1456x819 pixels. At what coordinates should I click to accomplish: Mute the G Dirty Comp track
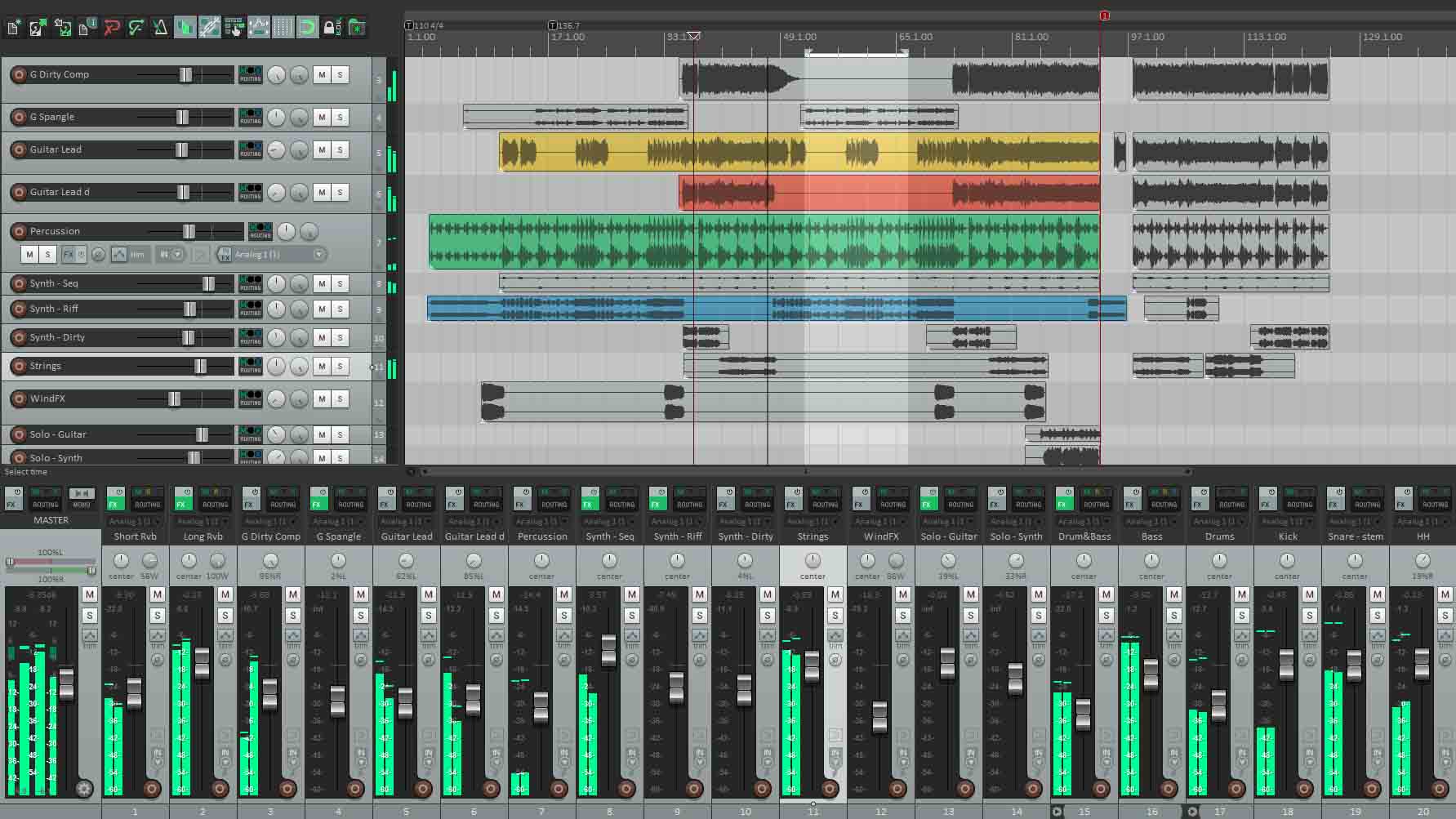coord(322,75)
